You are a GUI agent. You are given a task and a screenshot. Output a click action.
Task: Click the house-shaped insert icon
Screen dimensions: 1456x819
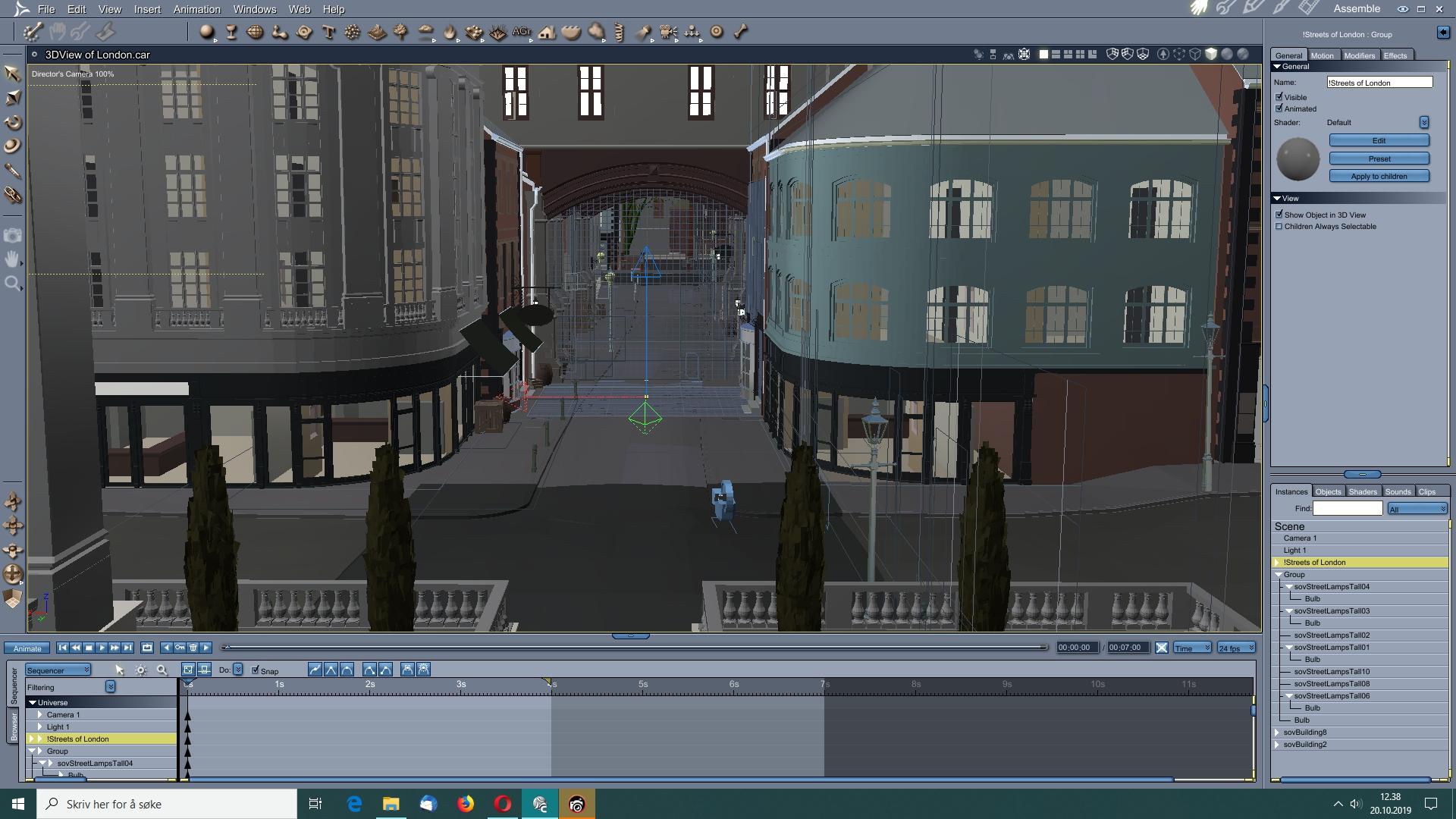(547, 32)
